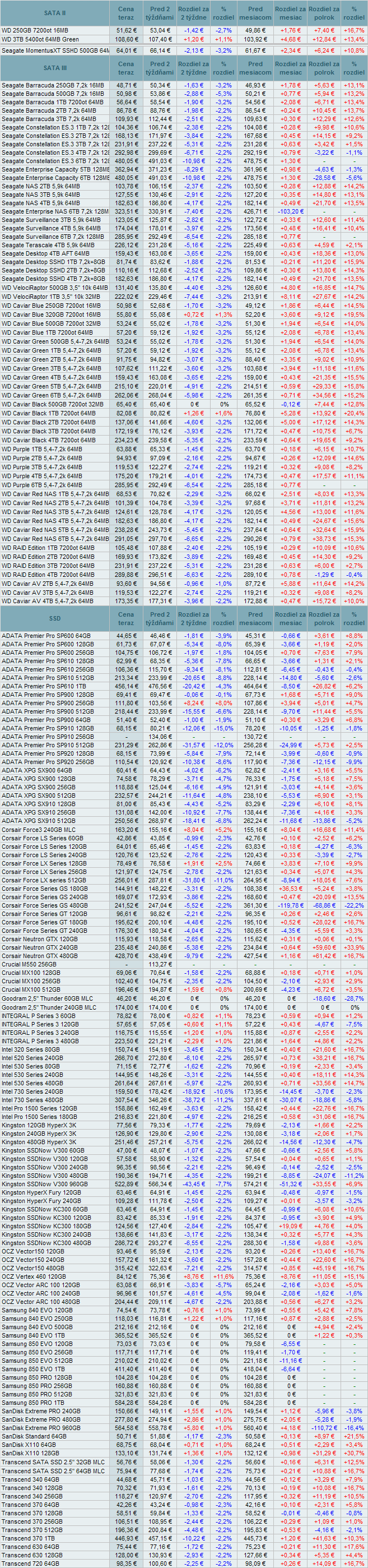
Task: Click the 'ADATA Premier Pro SP610 1TB' row name
Action: pyautogui.click(x=44, y=686)
